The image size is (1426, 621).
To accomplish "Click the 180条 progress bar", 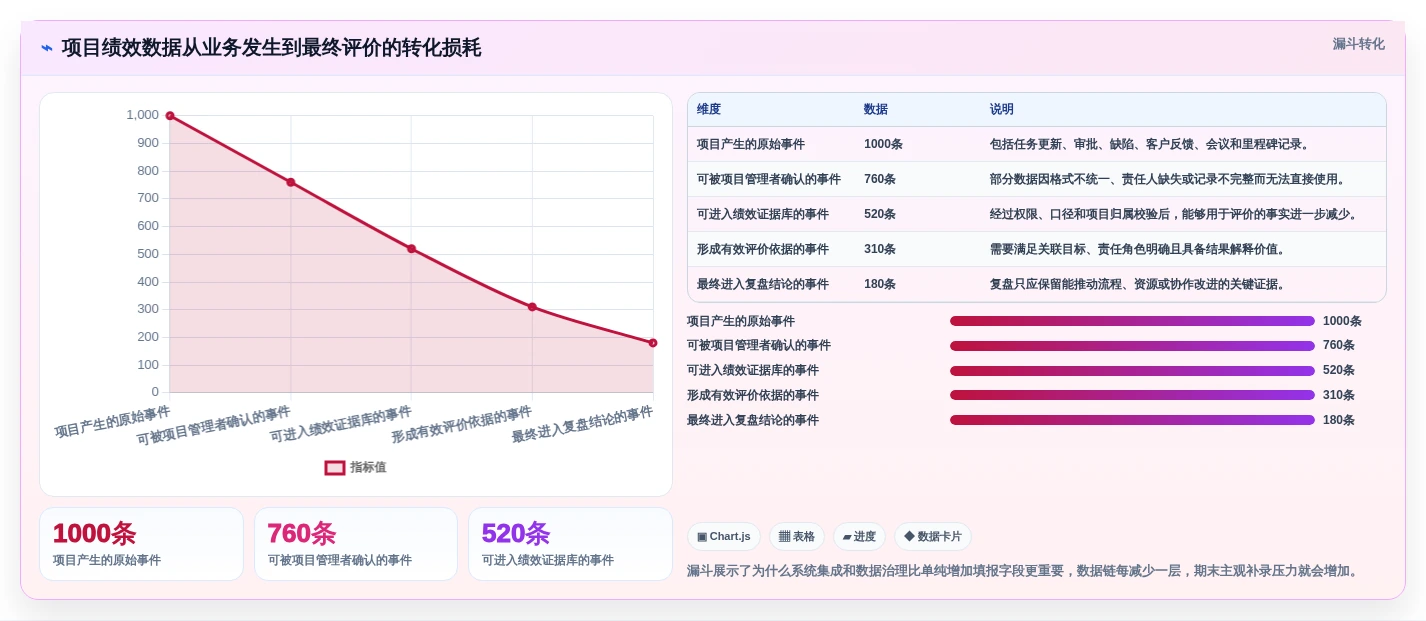I will (1132, 420).
